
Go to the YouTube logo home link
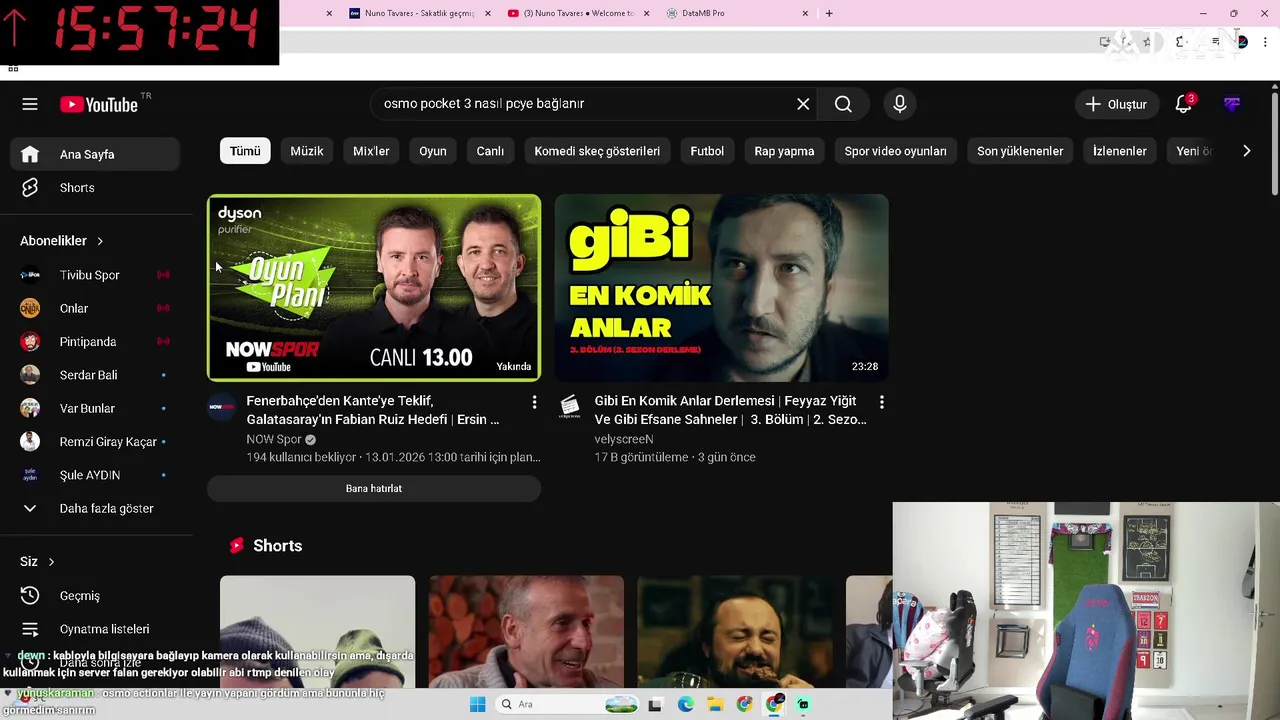pyautogui.click(x=99, y=104)
